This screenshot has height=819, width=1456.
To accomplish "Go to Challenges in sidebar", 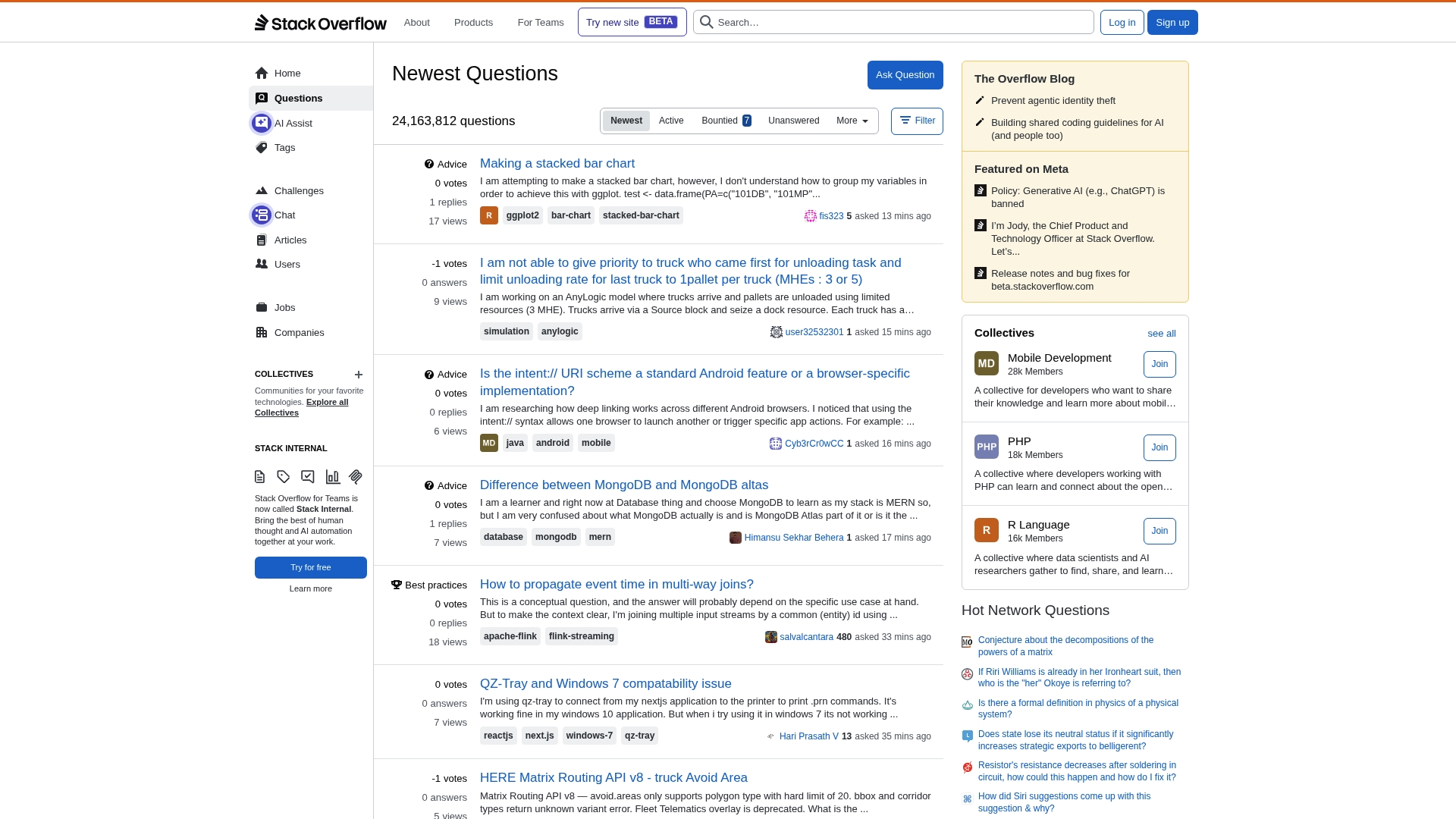I will pyautogui.click(x=298, y=191).
